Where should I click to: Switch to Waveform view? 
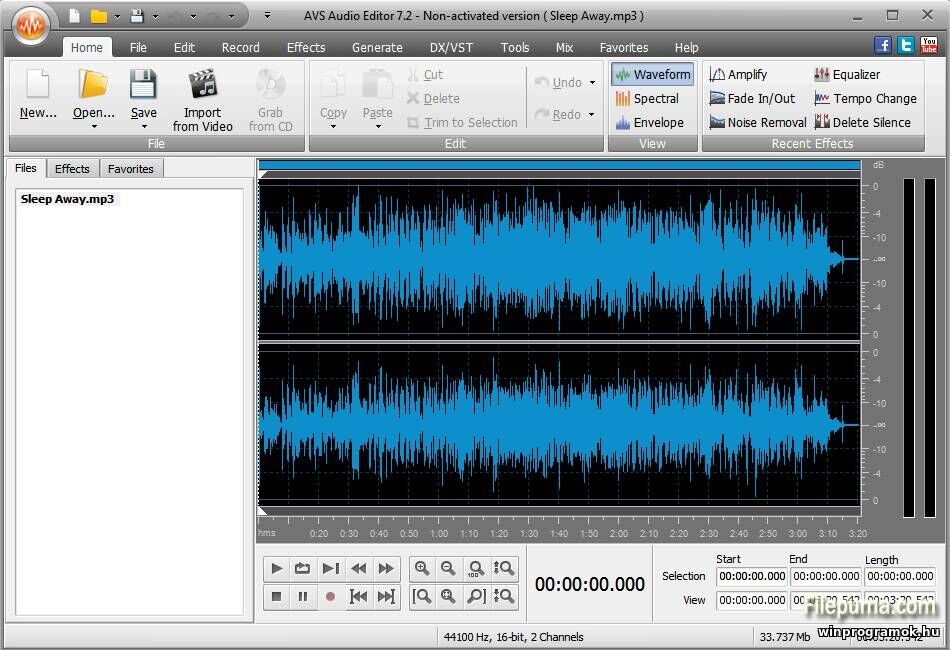[653, 74]
